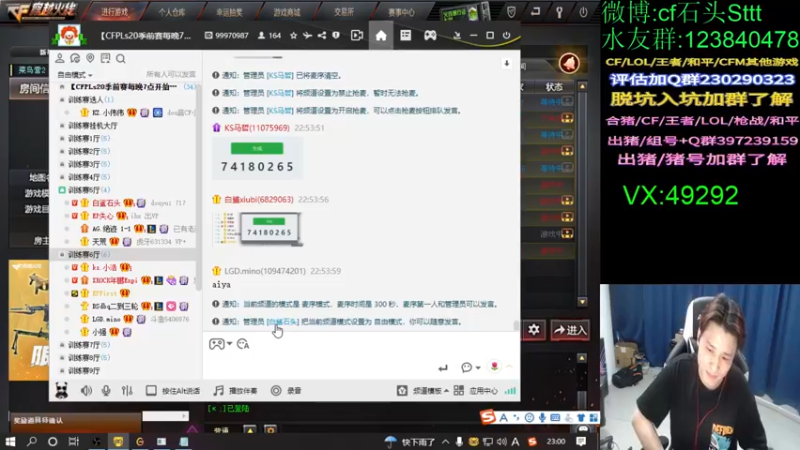Click the shield icon in channel header
This screenshot has height=450, width=800.
pos(336,35)
